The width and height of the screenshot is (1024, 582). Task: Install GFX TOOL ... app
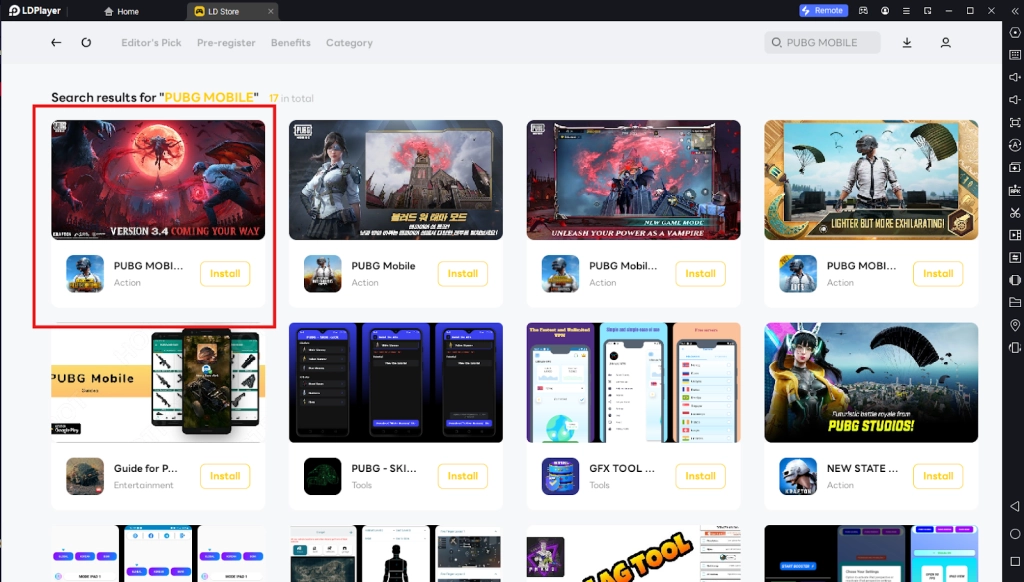click(x=700, y=476)
